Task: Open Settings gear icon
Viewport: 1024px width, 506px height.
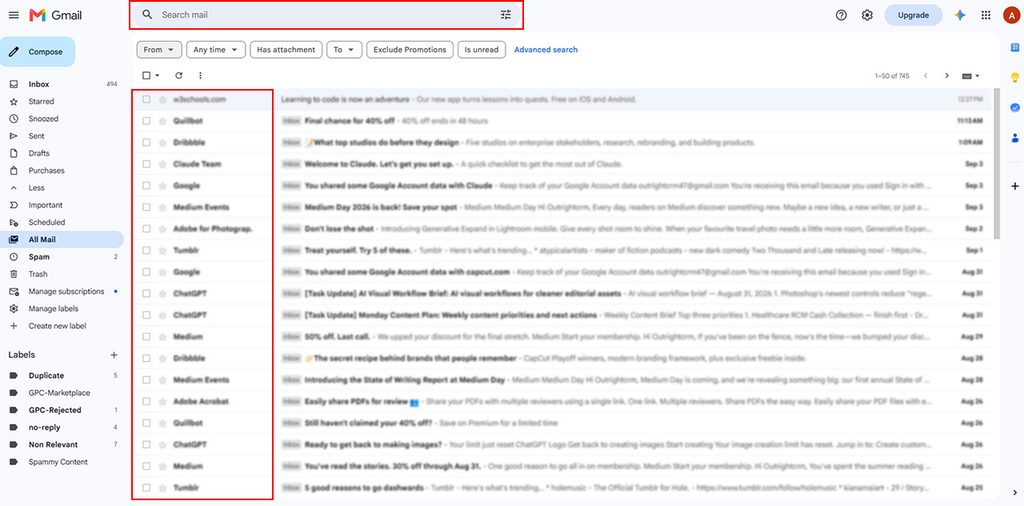Action: [867, 15]
